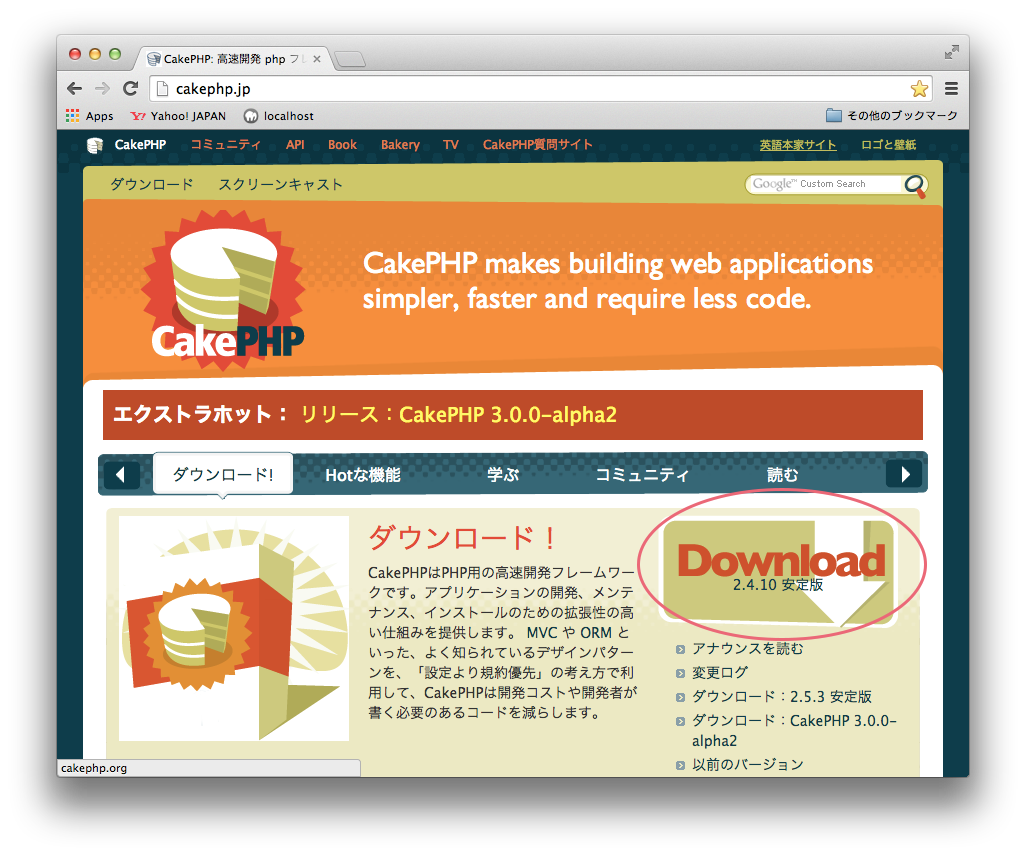
Task: Open the コミュニティ top nav link
Action: click(x=225, y=145)
